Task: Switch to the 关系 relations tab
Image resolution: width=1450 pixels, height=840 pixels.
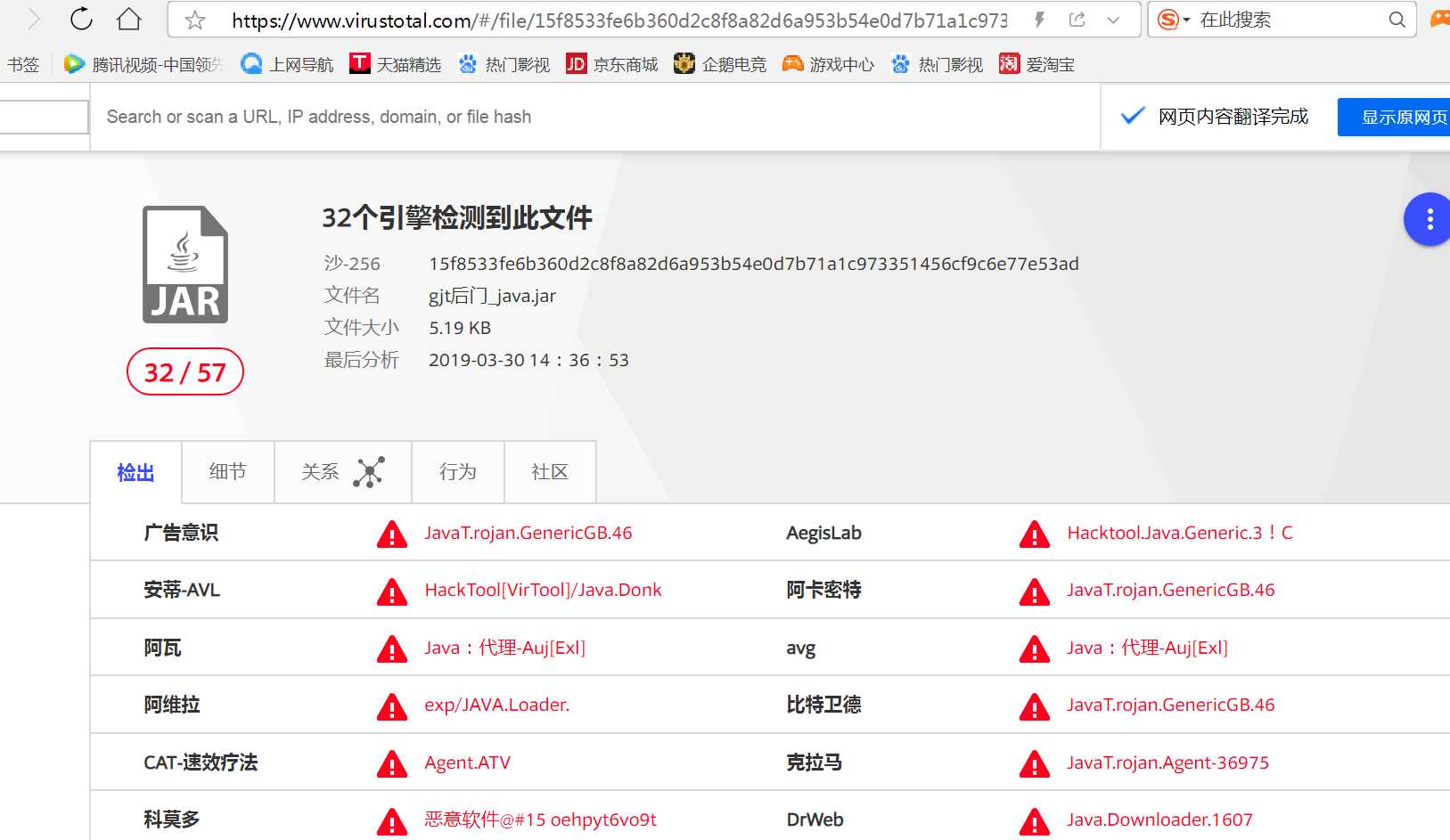Action: (x=343, y=472)
